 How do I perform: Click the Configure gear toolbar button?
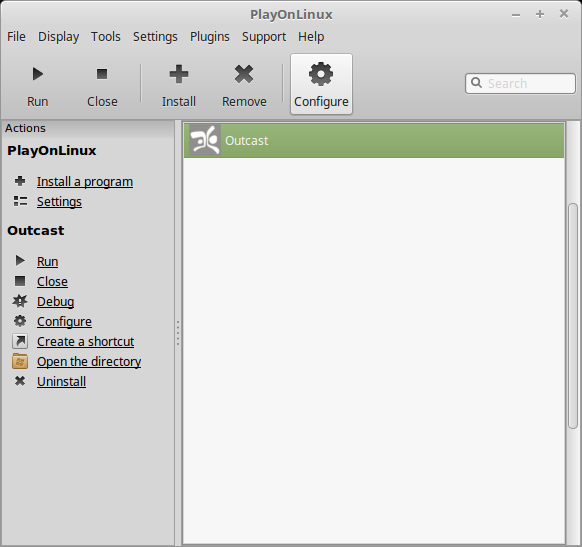[x=321, y=84]
